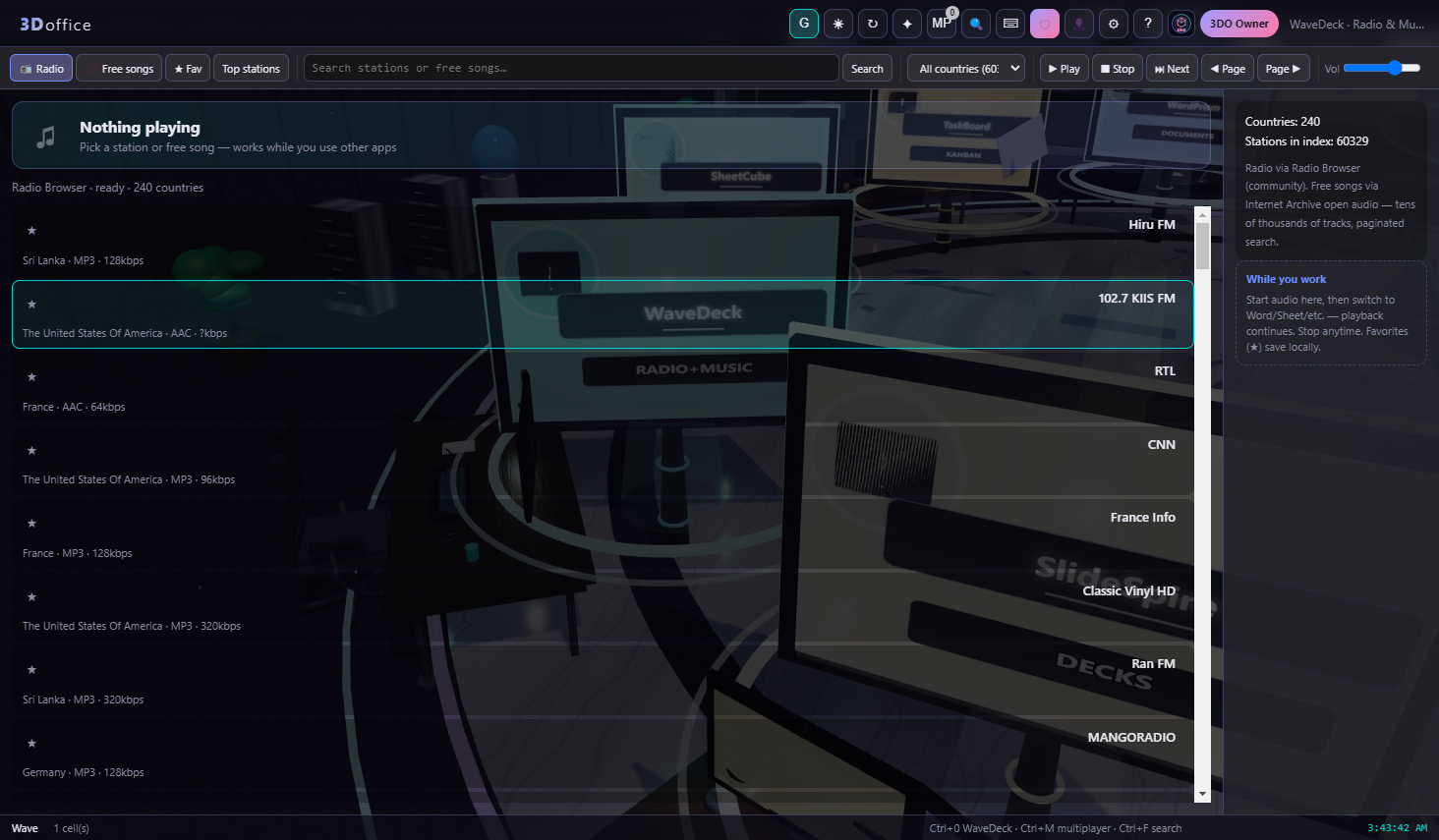Click 'Radio Browser · ready · 240 countries' status

(x=108, y=188)
